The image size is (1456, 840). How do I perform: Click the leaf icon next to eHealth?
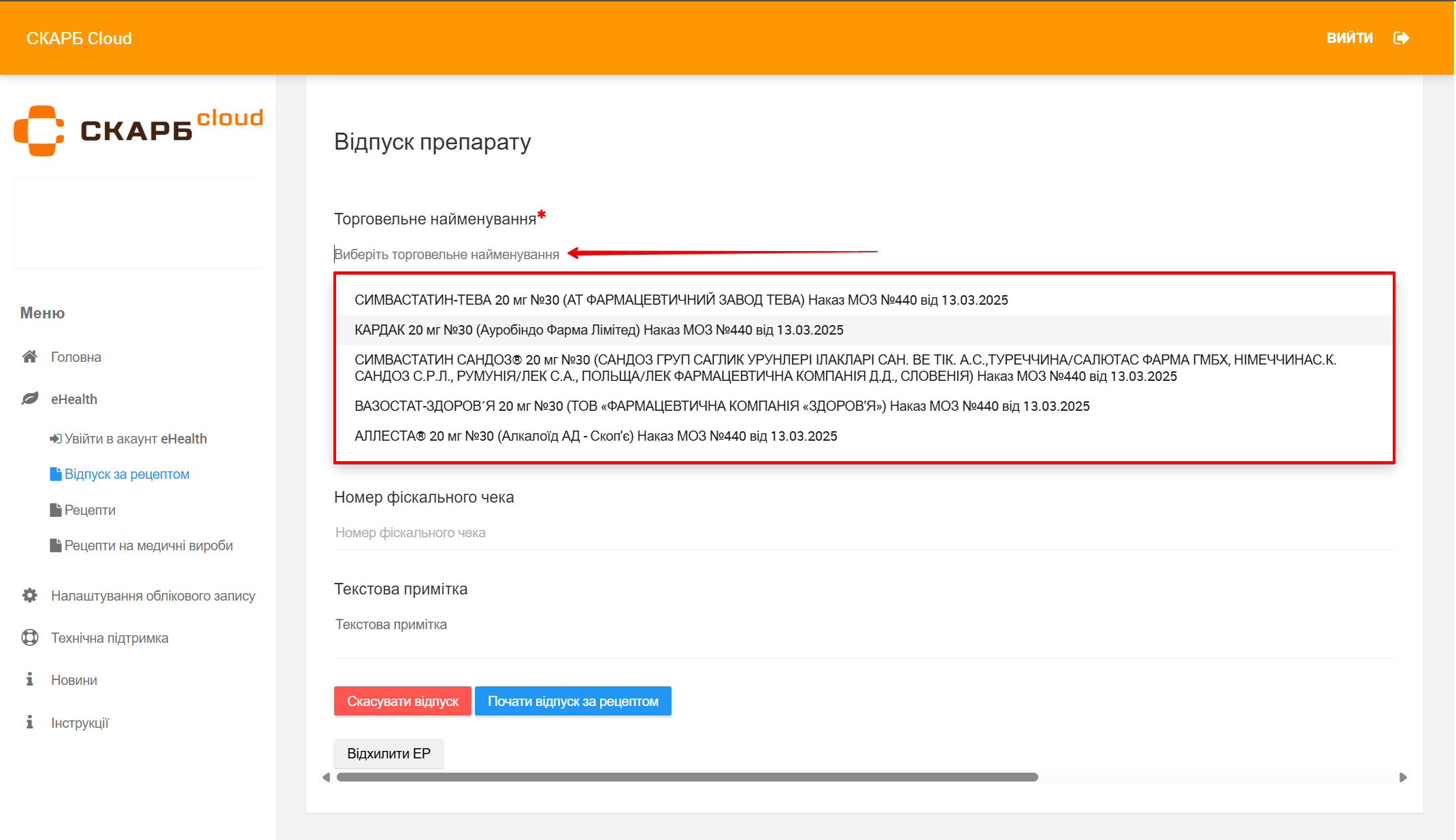coord(29,399)
